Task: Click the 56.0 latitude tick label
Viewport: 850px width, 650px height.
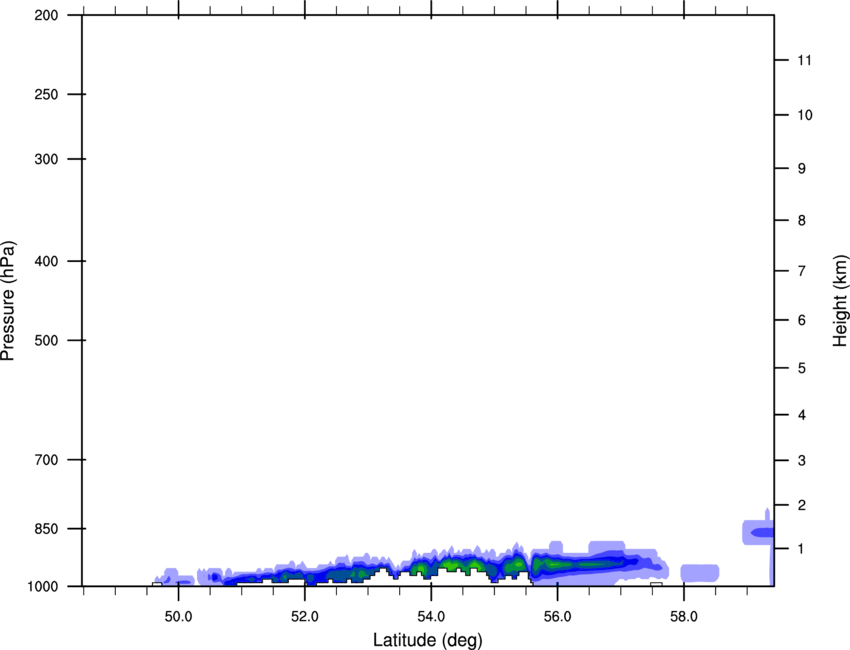Action: click(558, 617)
